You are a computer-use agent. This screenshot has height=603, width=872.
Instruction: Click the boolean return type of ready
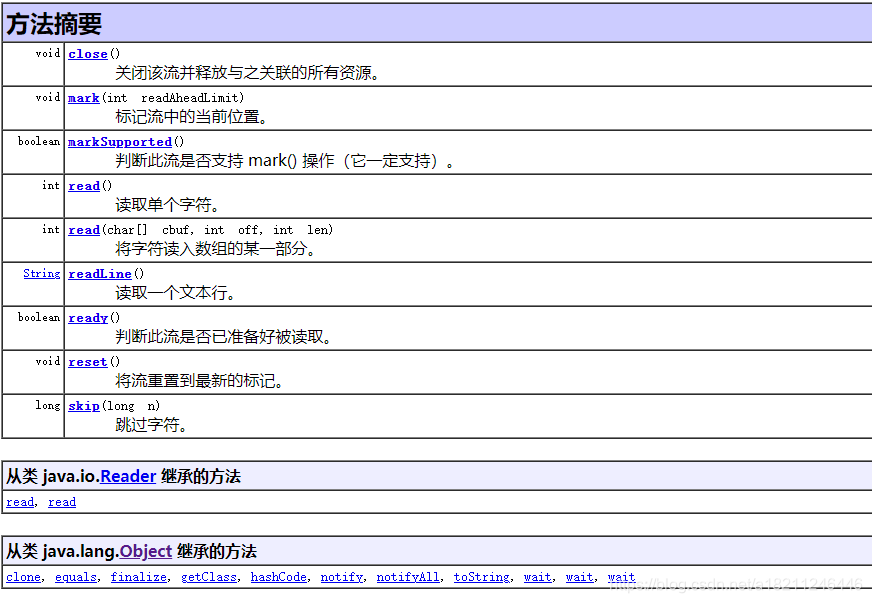point(39,317)
